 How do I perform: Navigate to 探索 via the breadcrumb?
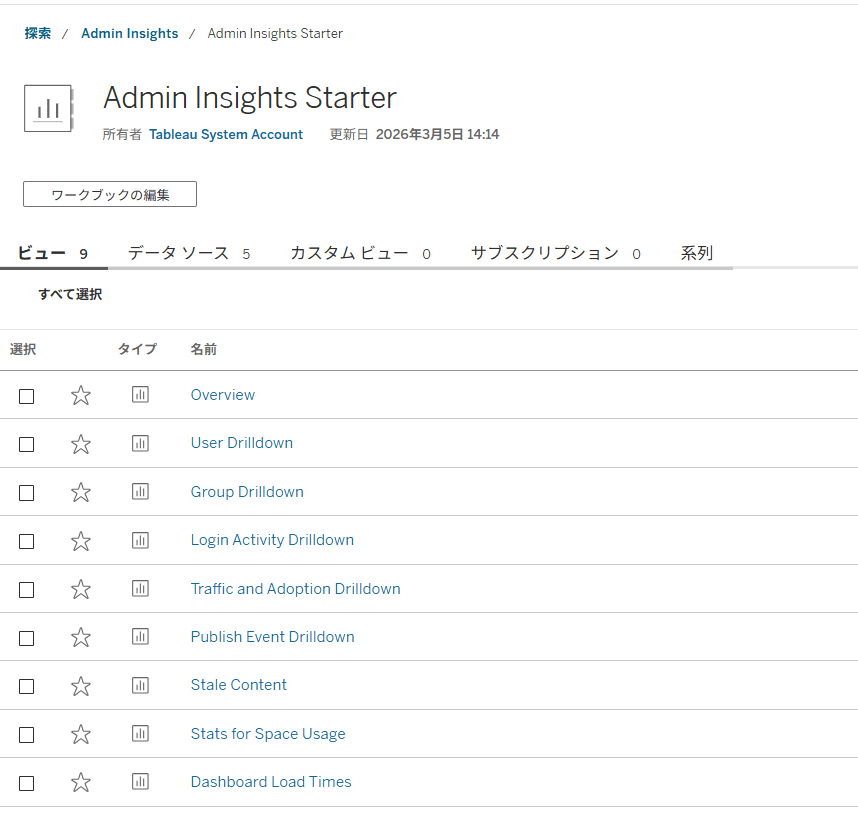(x=37, y=32)
